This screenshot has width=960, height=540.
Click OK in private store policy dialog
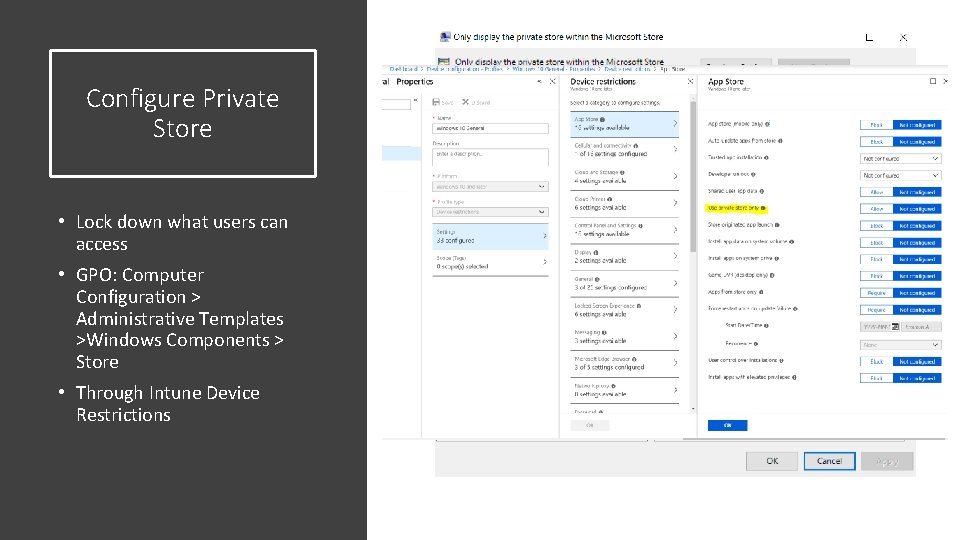click(x=772, y=461)
